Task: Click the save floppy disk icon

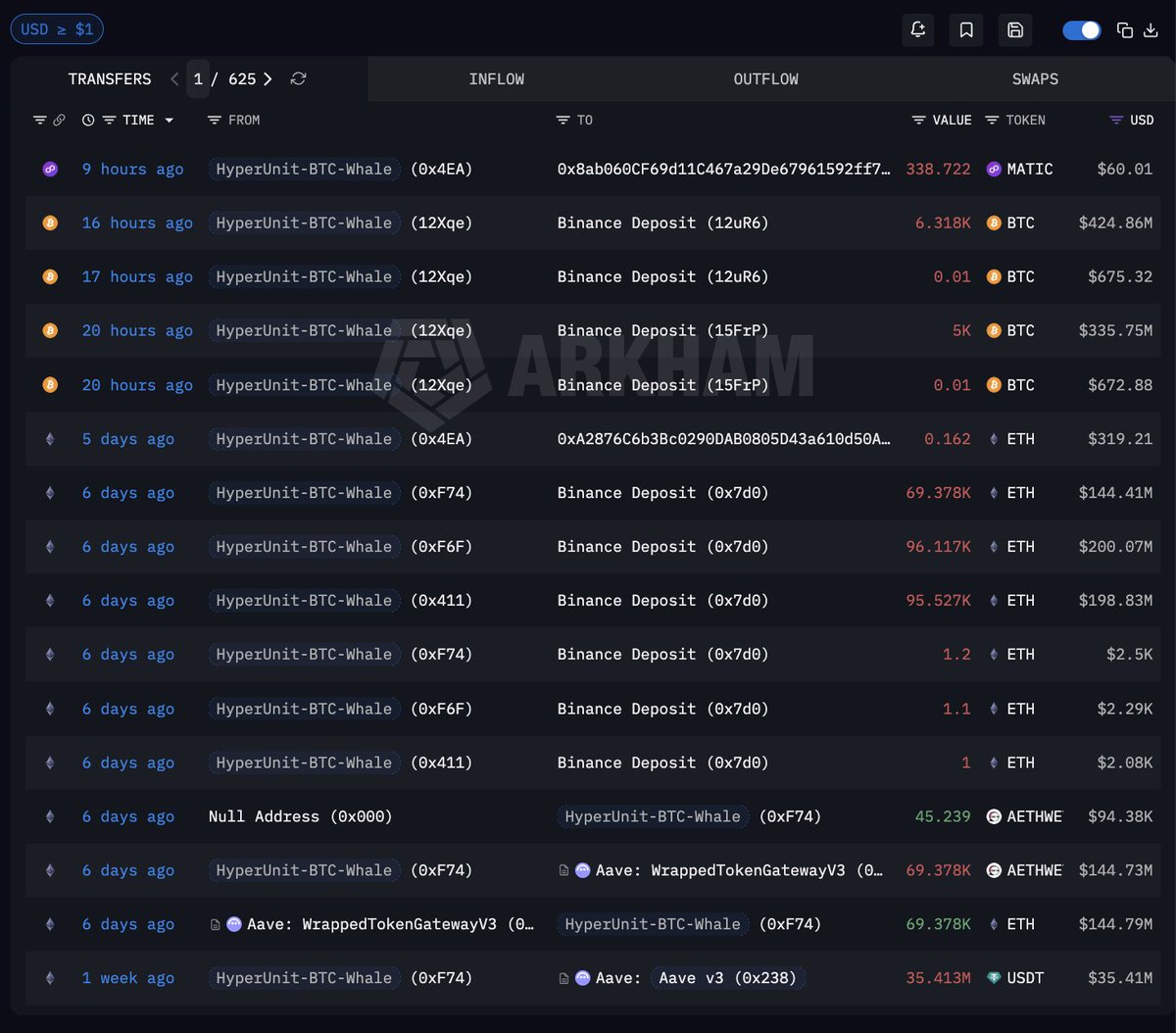Action: tap(1015, 30)
